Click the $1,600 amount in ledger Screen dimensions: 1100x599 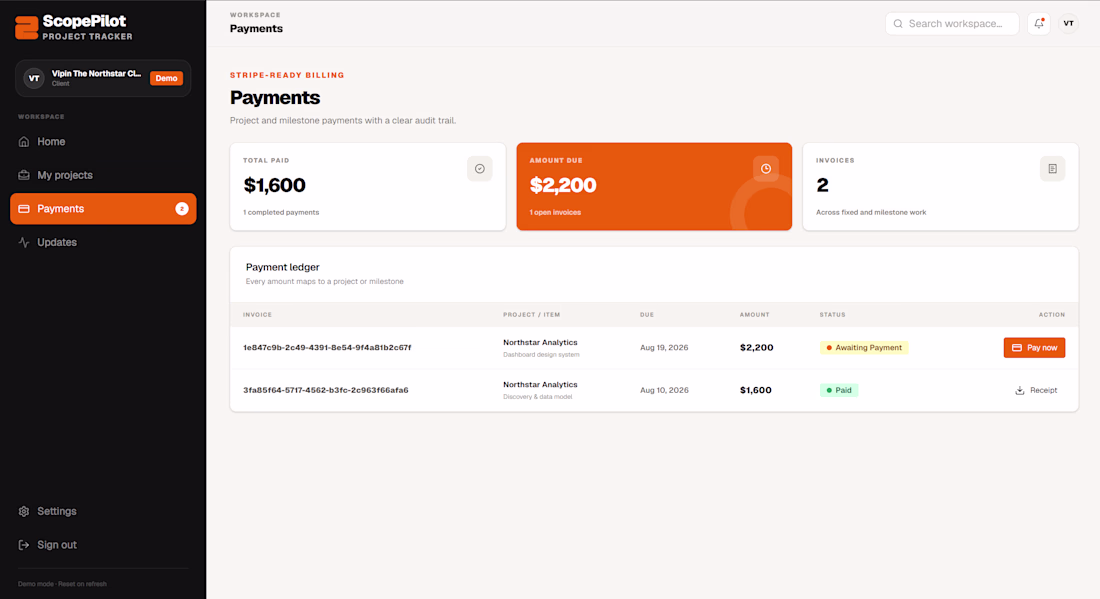tap(756, 390)
